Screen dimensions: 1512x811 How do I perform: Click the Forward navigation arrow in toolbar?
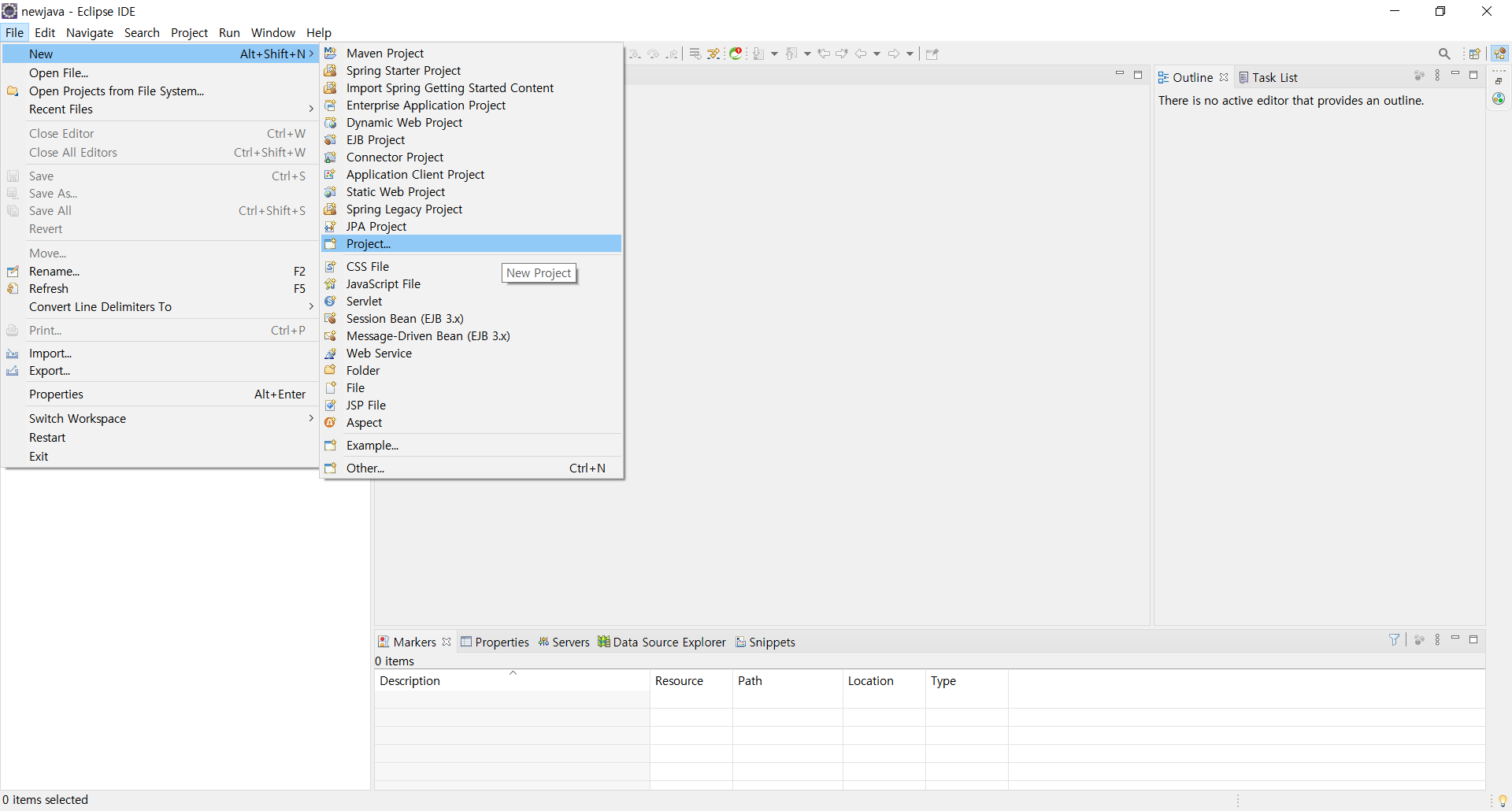click(x=894, y=54)
